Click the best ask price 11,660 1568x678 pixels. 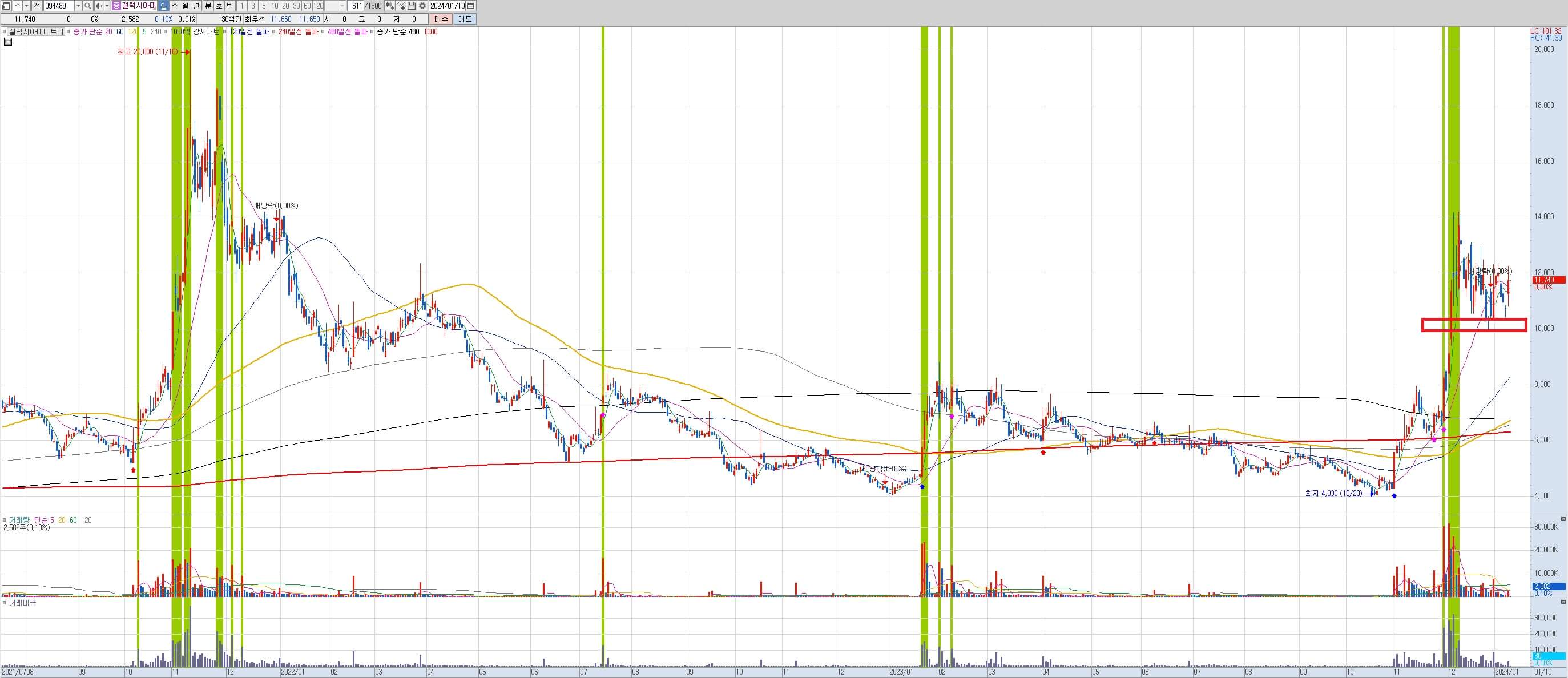[281, 19]
